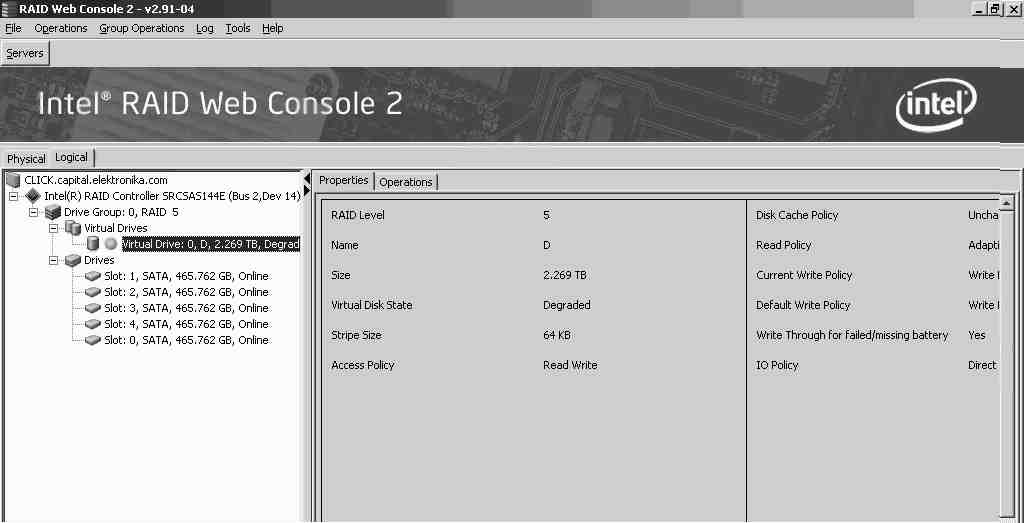Screen dimensions: 1024x523
Task: Collapse the RAID Controller tree node
Action: coord(14,196)
